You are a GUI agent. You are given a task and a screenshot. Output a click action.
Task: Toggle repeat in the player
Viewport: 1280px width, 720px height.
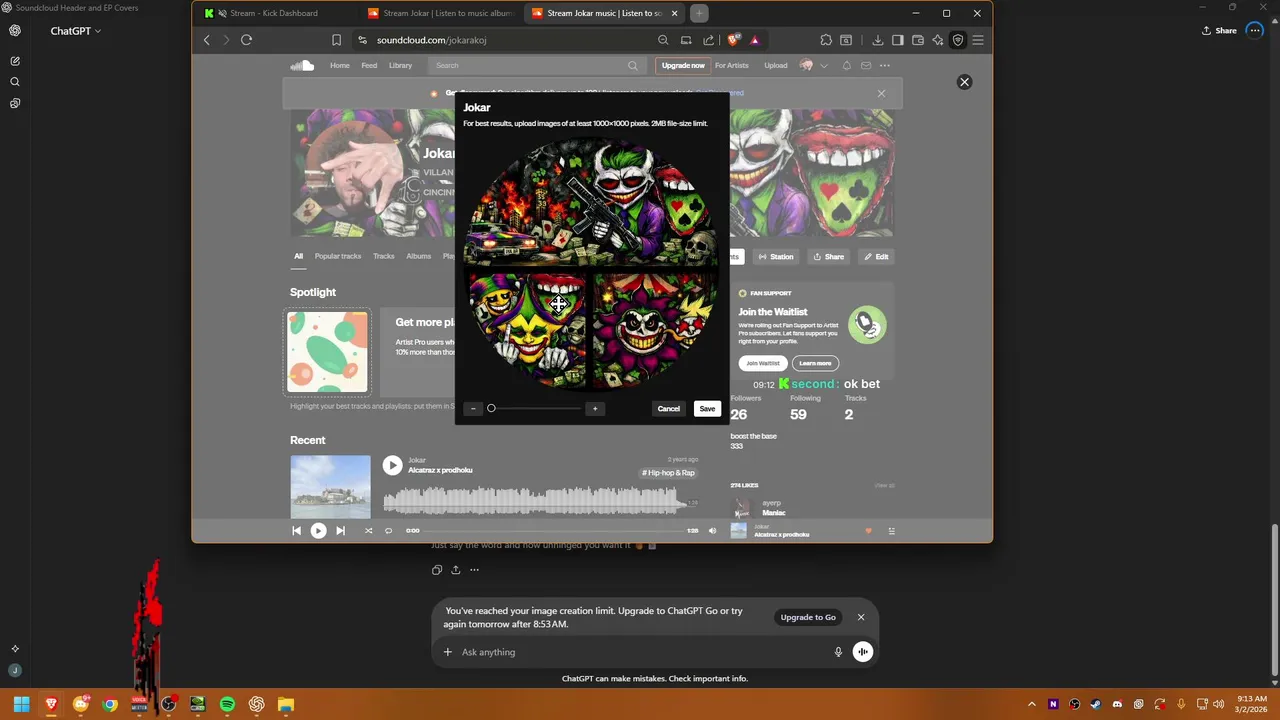point(388,531)
